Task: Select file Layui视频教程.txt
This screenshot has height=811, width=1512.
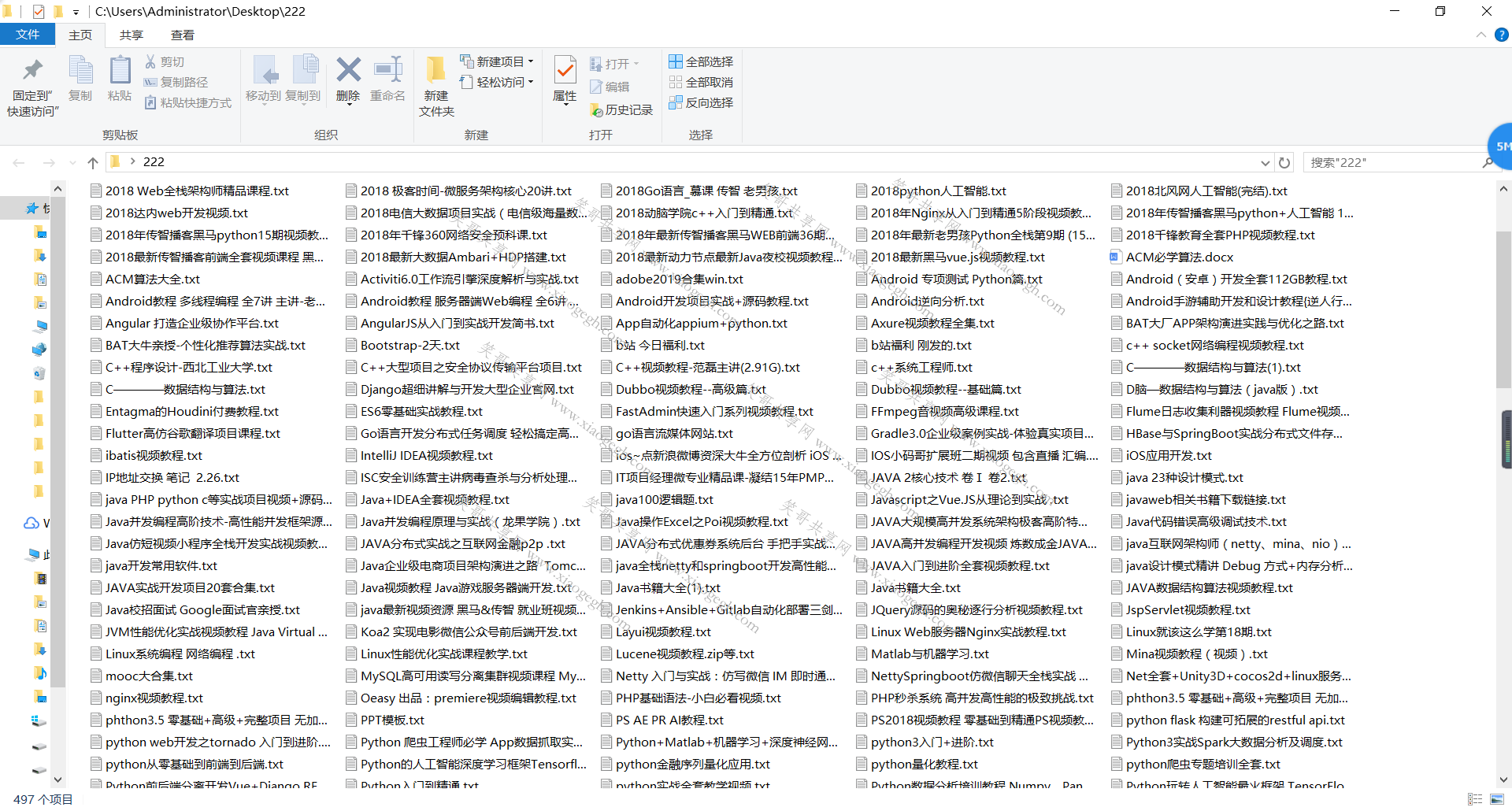Action: (x=656, y=631)
